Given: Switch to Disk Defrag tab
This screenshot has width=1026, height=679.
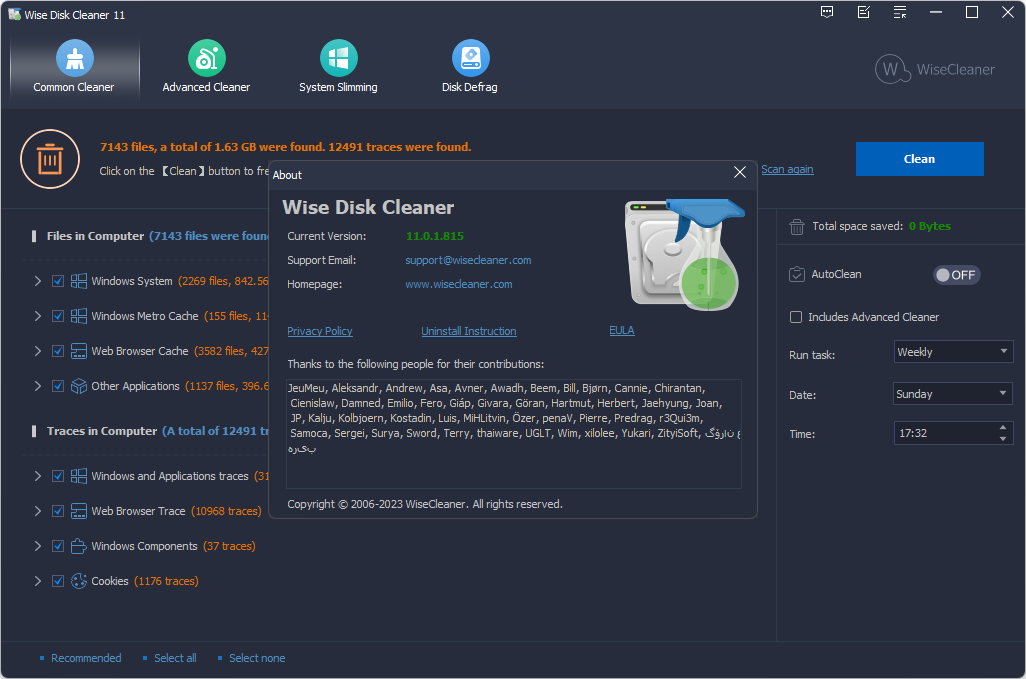Looking at the screenshot, I should pyautogui.click(x=470, y=67).
